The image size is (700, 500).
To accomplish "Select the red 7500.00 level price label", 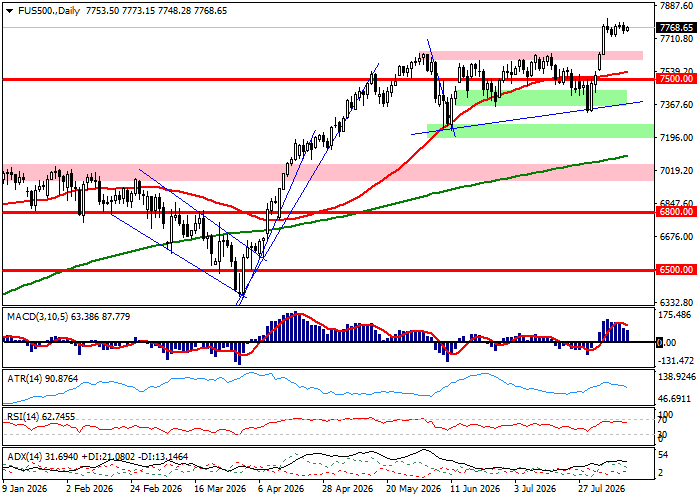I will (676, 79).
